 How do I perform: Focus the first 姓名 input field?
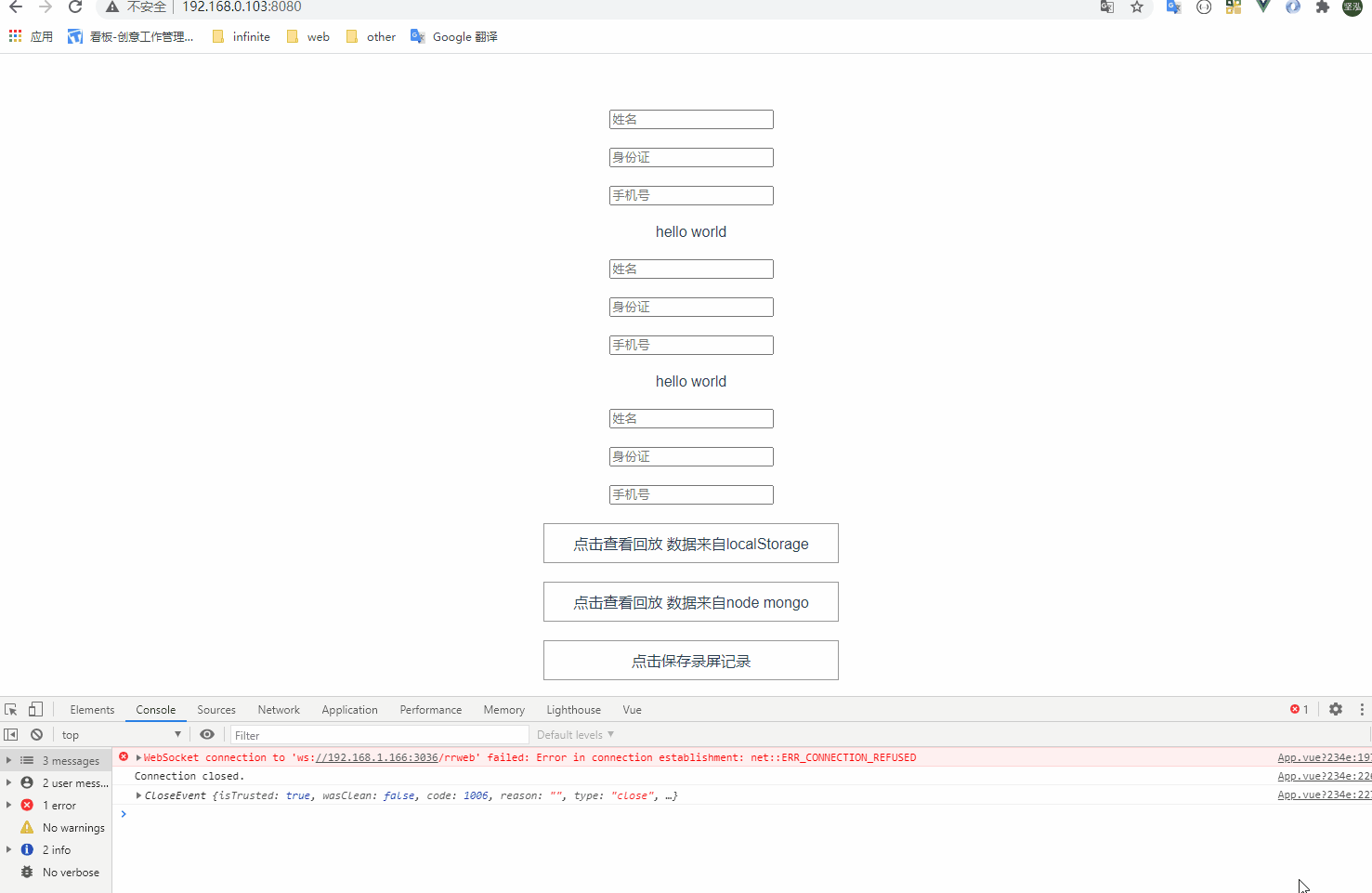coord(691,120)
